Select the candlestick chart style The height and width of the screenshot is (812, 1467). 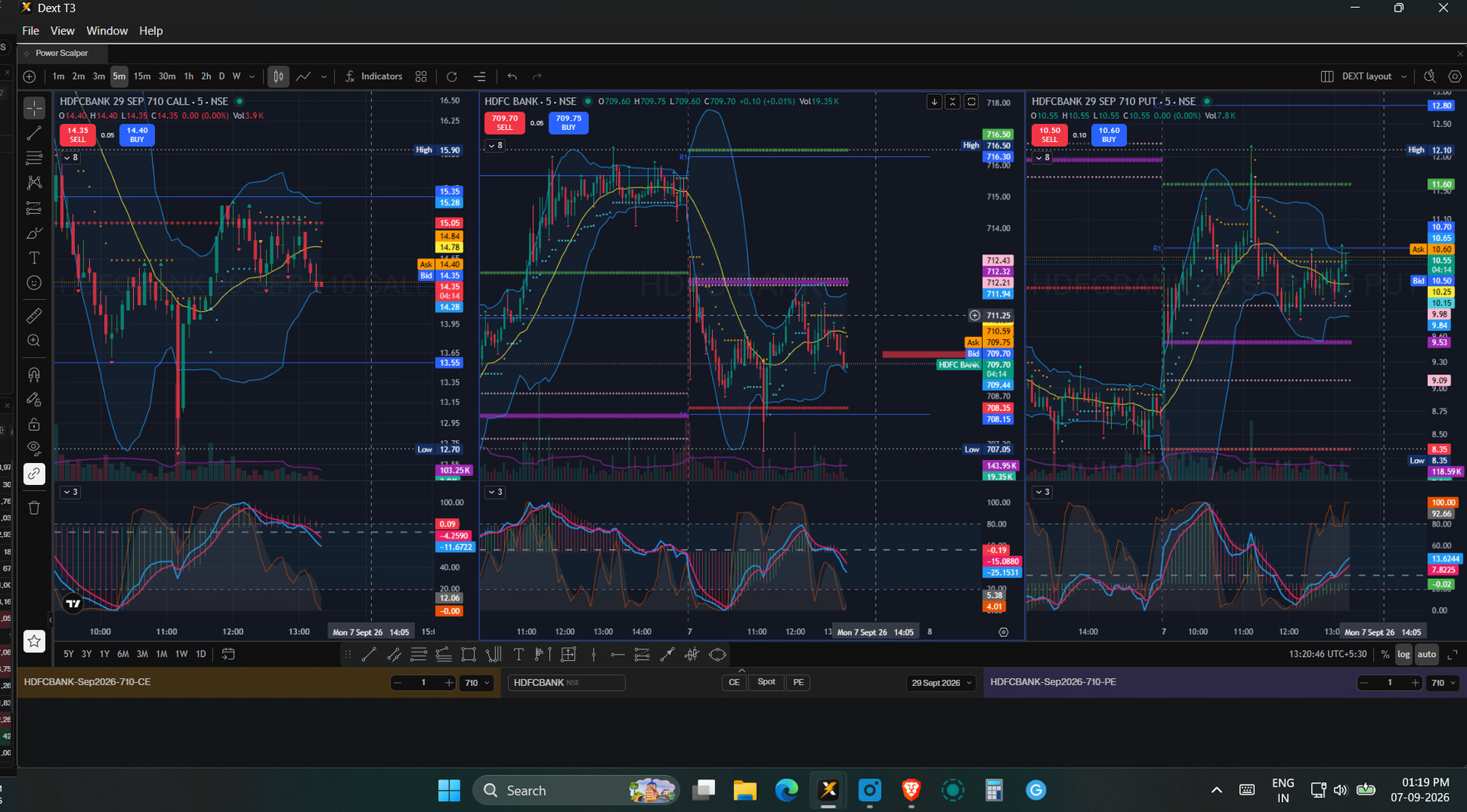click(x=278, y=76)
